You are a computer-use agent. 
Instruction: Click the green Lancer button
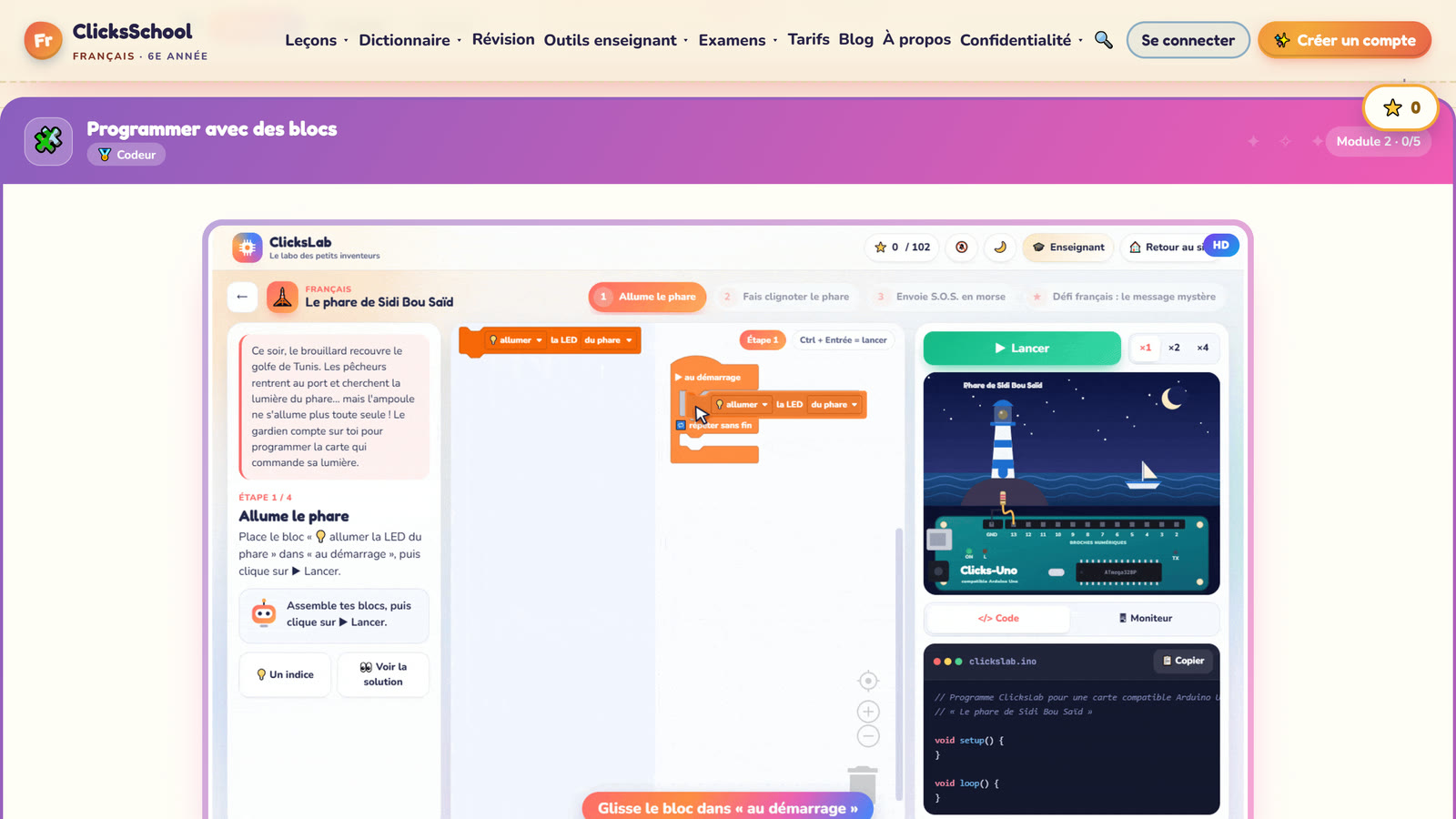click(x=1022, y=348)
